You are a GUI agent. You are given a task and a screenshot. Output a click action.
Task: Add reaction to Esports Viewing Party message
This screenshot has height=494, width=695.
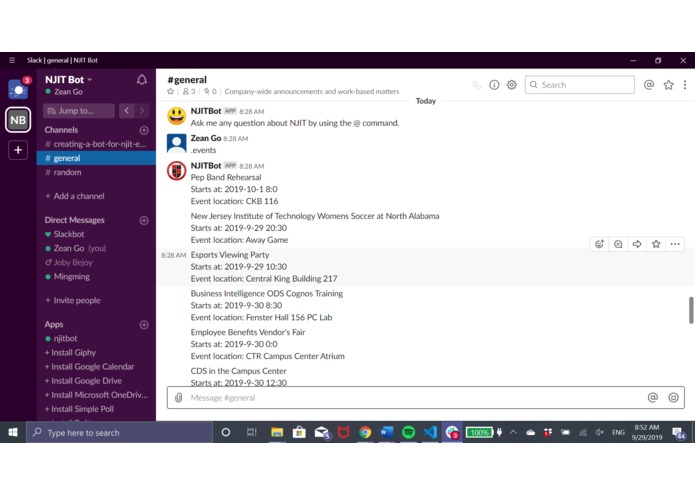[599, 244]
